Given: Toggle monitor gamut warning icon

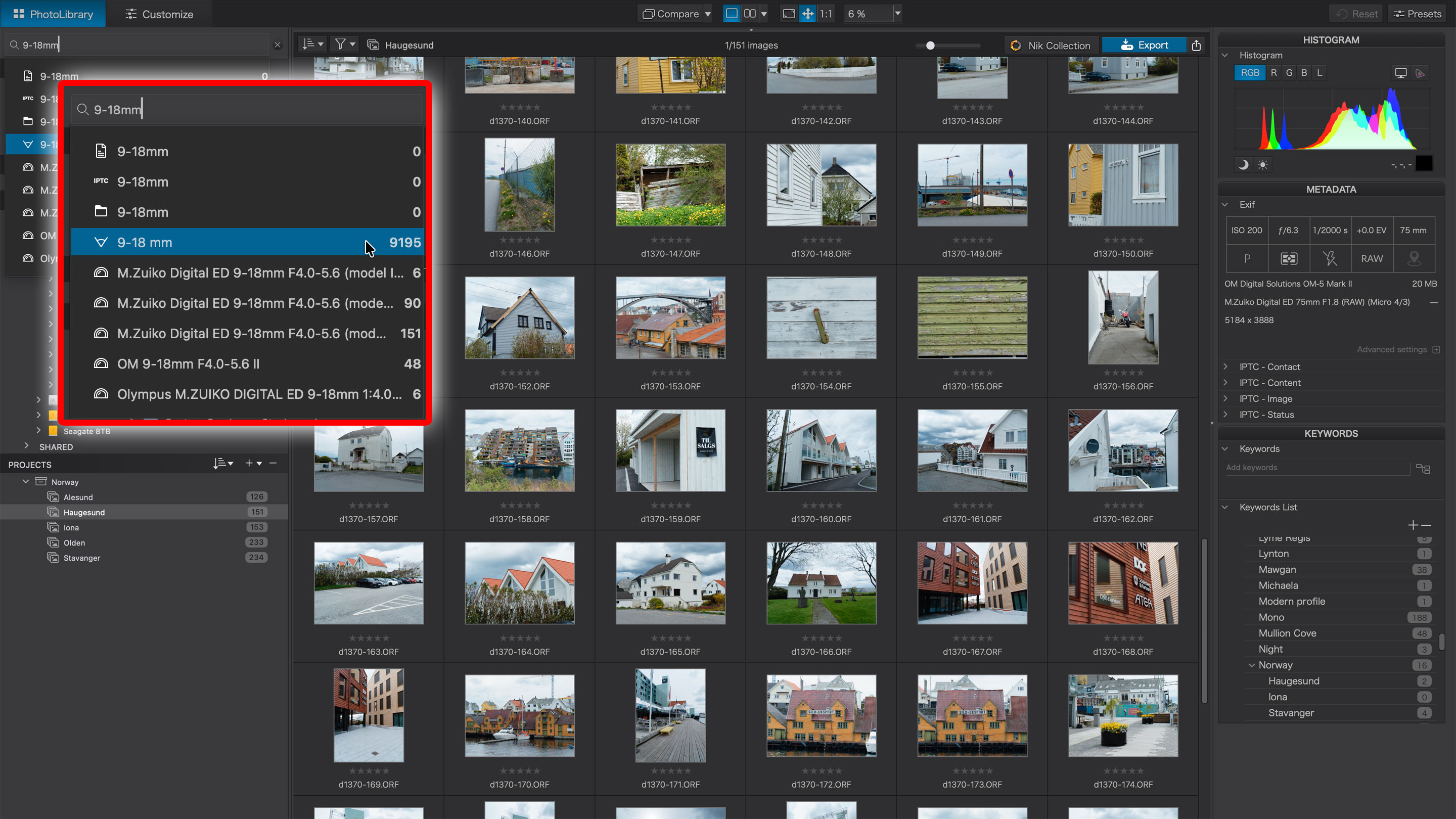Looking at the screenshot, I should click(x=1400, y=73).
